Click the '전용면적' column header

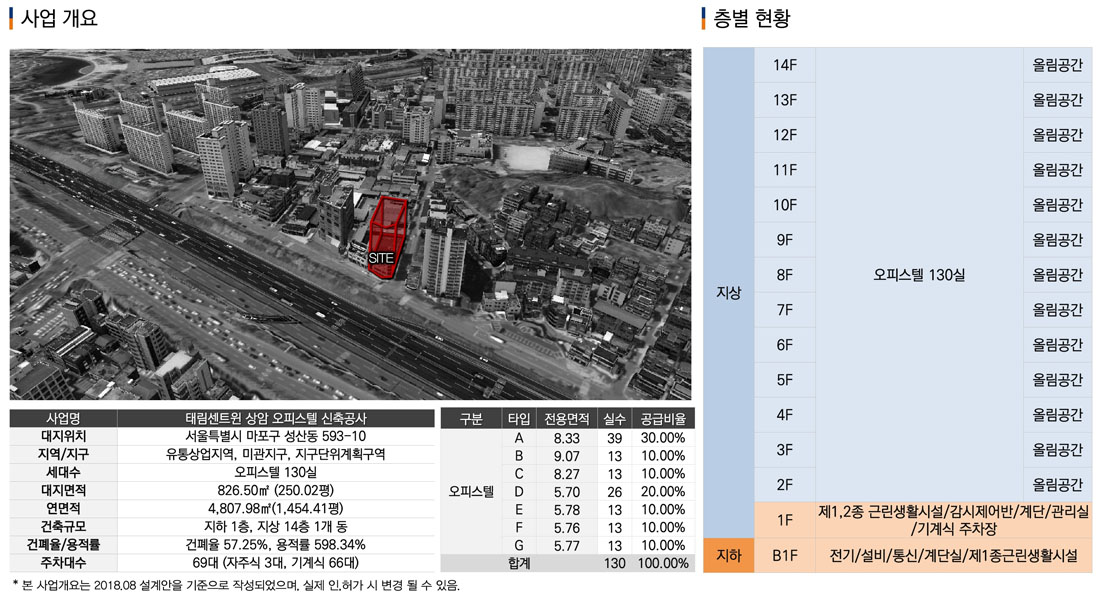click(x=567, y=419)
